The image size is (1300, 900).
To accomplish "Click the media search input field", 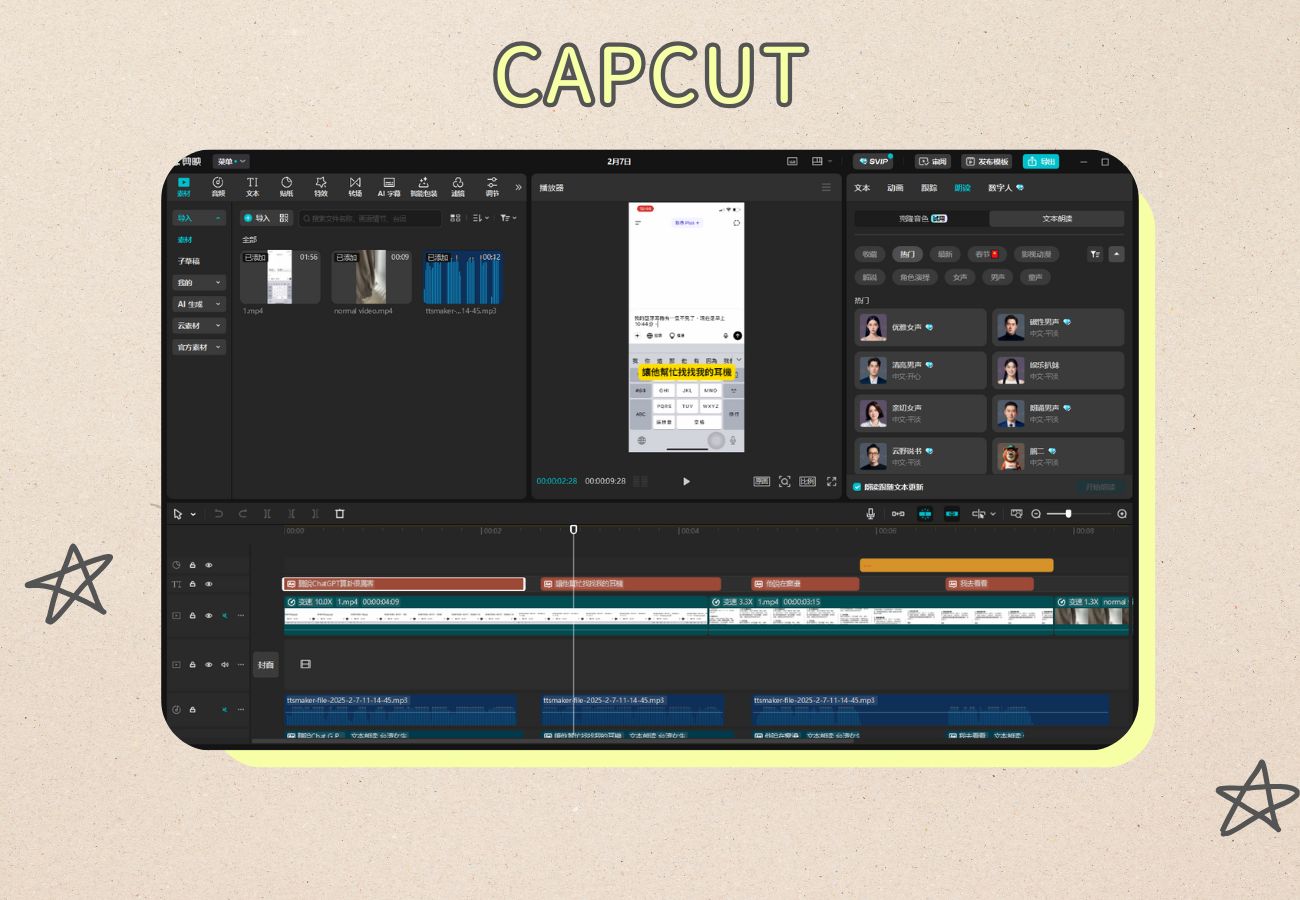I will (x=370, y=218).
